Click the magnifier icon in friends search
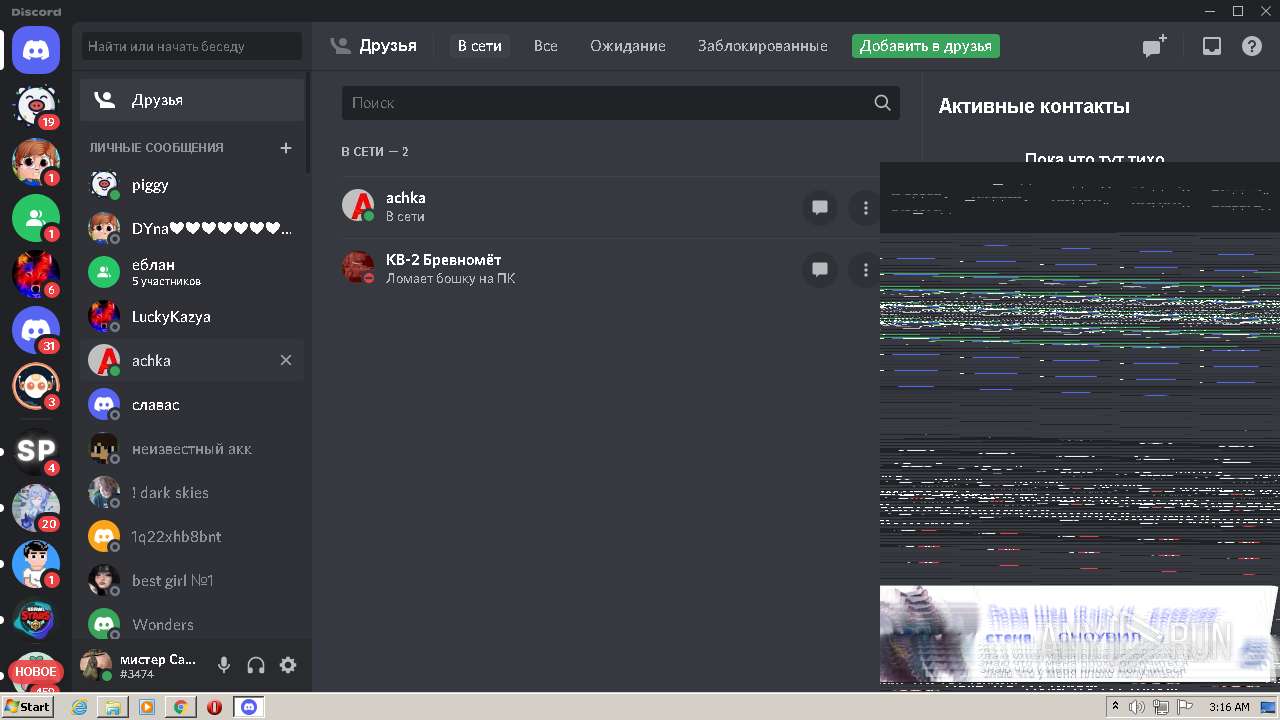 coord(882,102)
